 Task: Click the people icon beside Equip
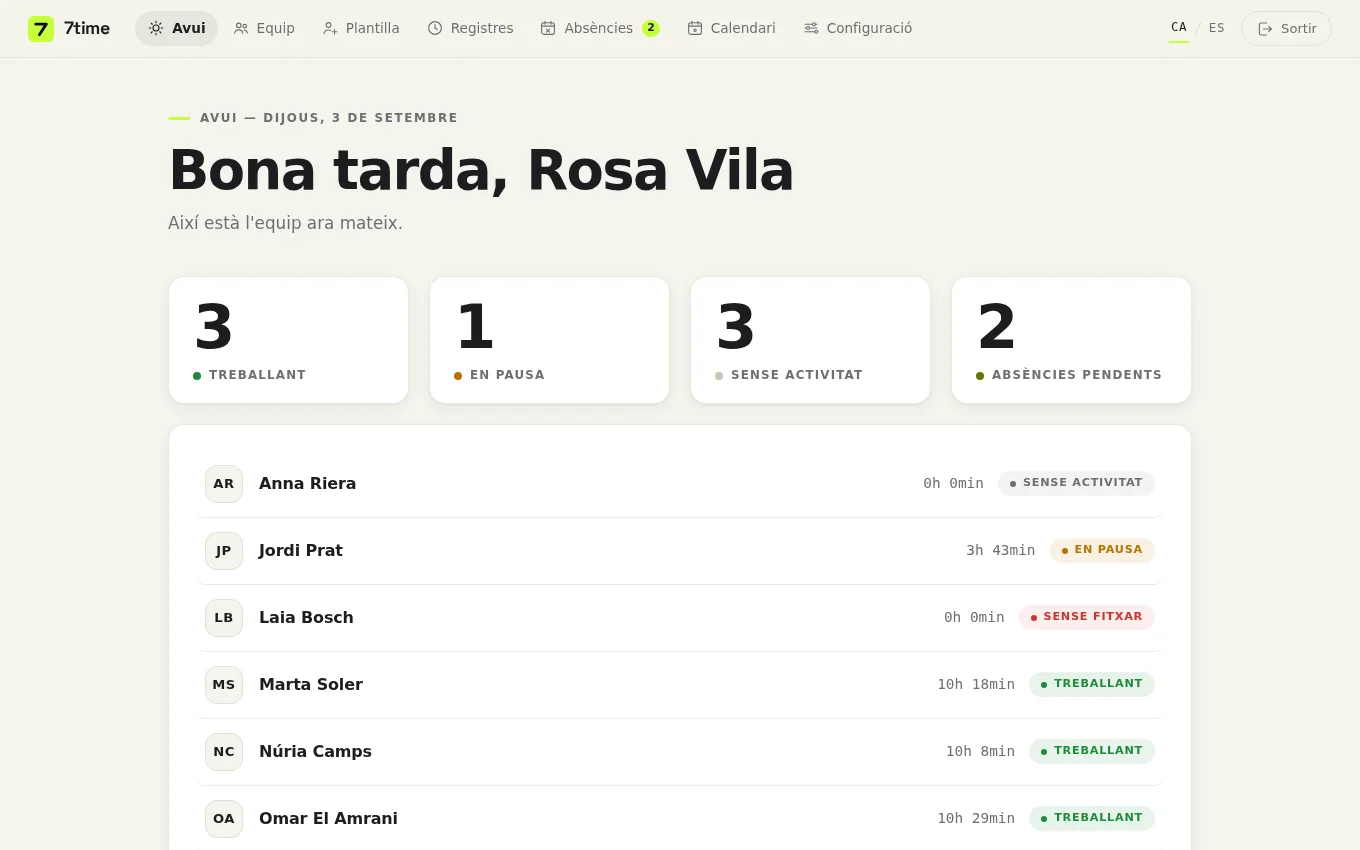241,28
